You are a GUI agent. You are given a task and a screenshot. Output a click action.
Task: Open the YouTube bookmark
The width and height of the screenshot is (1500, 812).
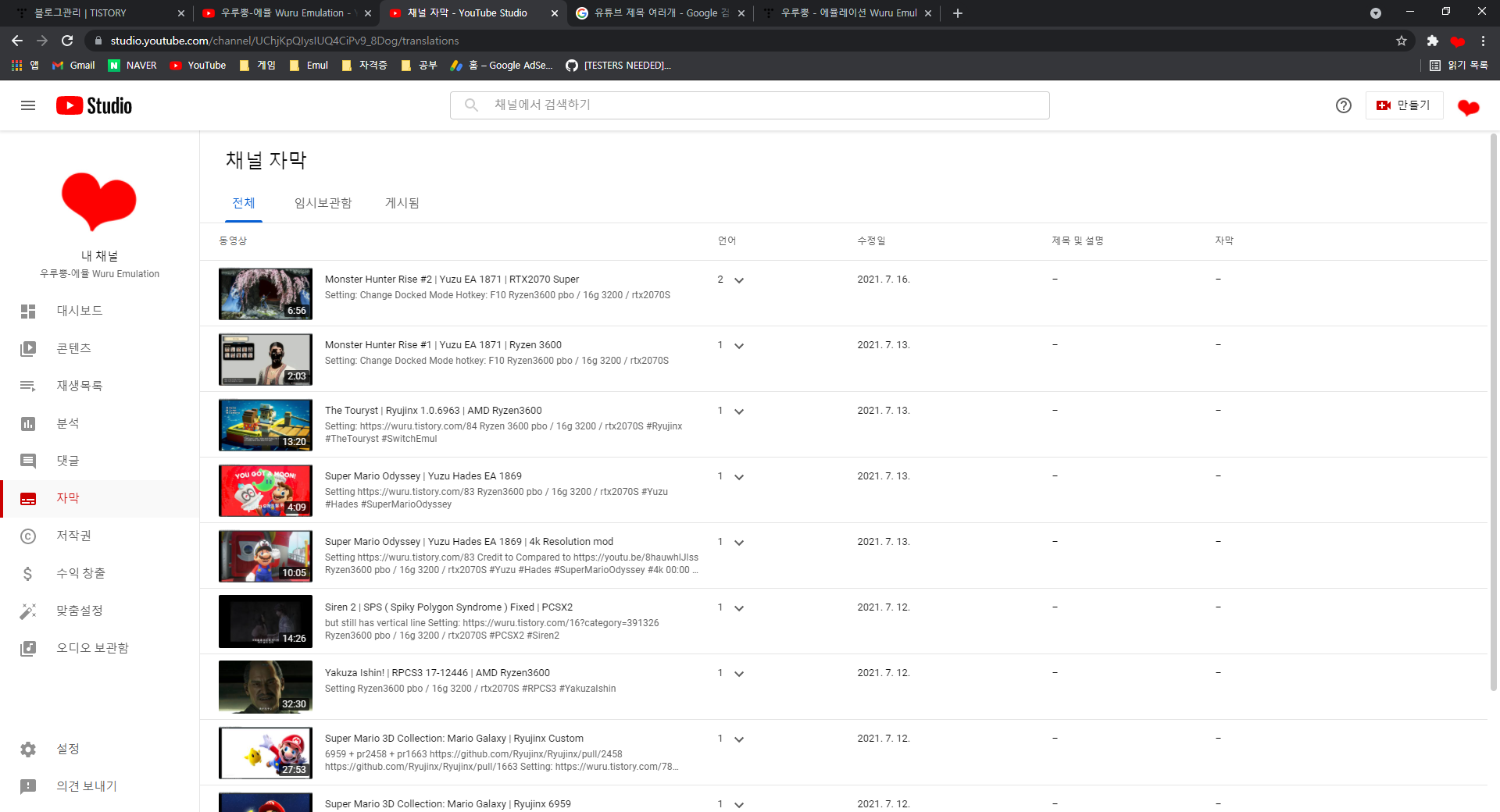[198, 66]
